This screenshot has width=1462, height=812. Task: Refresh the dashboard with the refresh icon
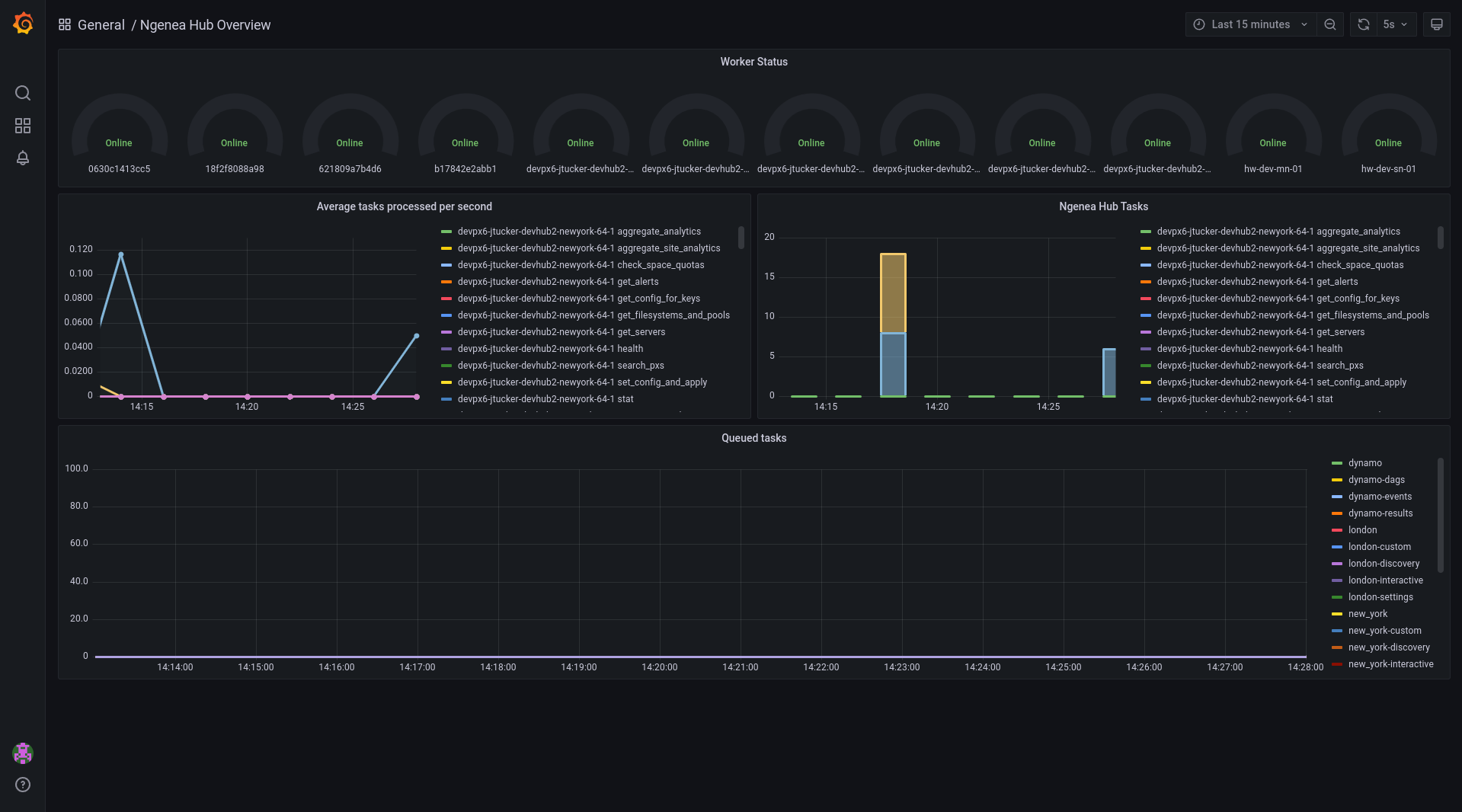click(1362, 24)
